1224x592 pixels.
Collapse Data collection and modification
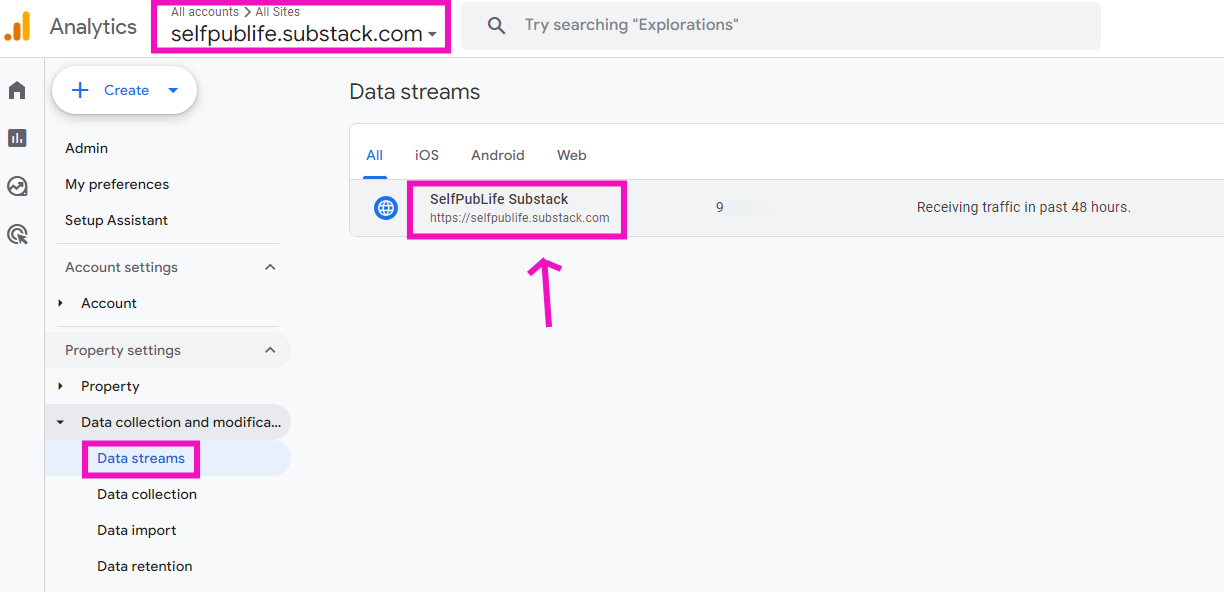tap(62, 422)
